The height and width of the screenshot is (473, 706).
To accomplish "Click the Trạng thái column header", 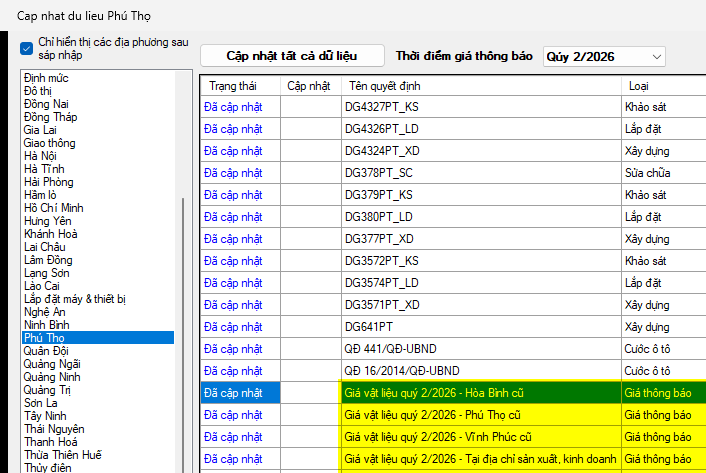I will (x=232, y=86).
